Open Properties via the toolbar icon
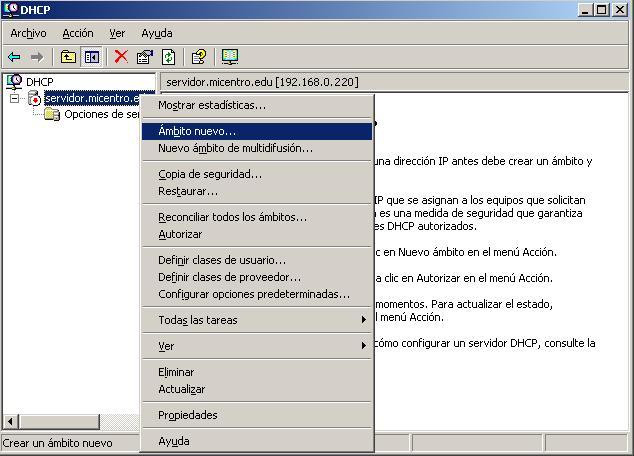 click(x=145, y=57)
